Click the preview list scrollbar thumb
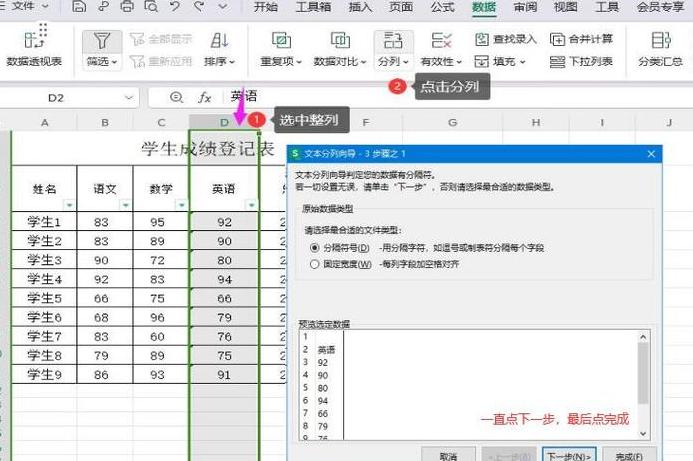 [643, 373]
